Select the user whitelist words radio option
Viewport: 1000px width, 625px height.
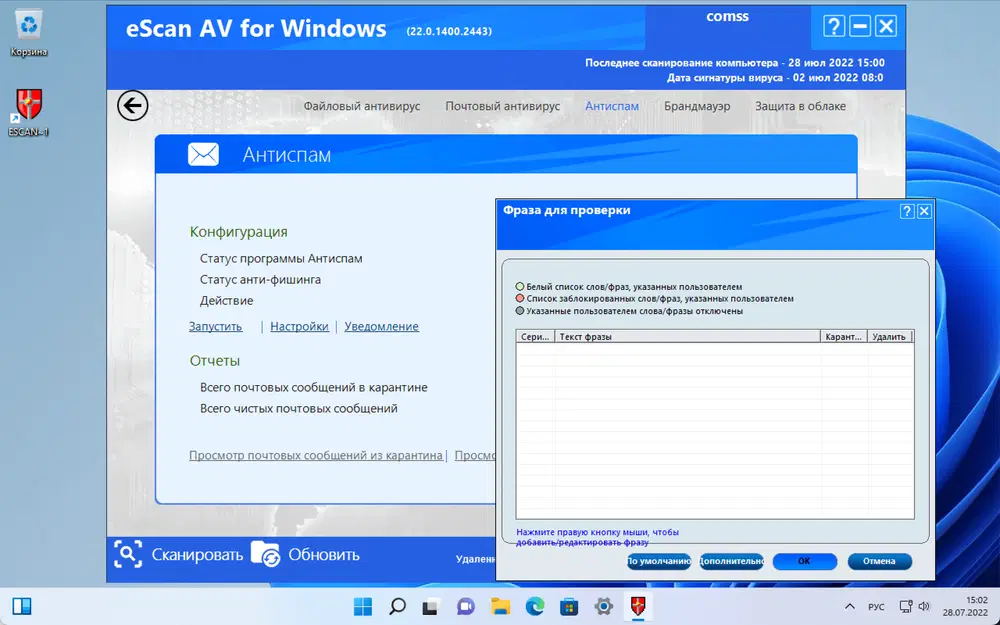point(520,287)
